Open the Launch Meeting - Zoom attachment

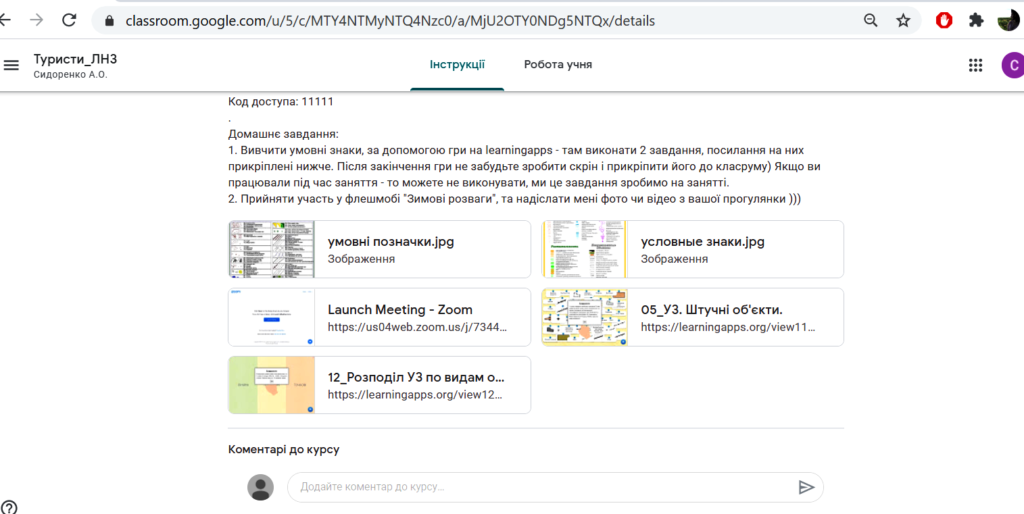[379, 317]
